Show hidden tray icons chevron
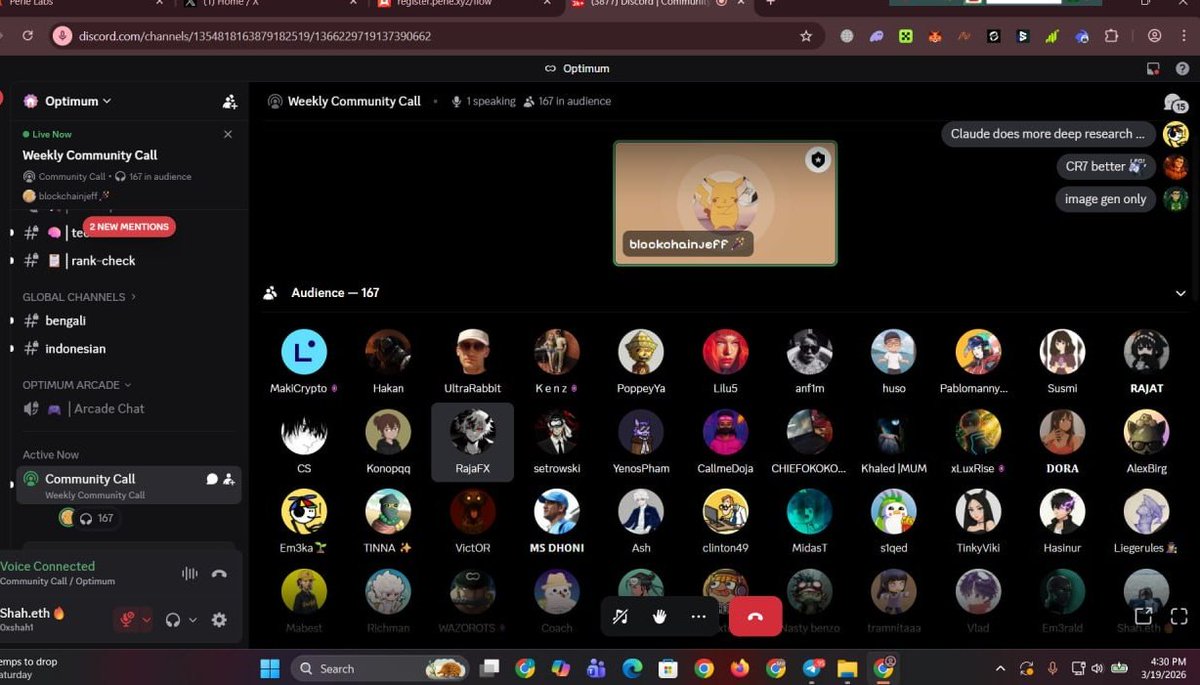The width and height of the screenshot is (1200, 685). point(1000,668)
